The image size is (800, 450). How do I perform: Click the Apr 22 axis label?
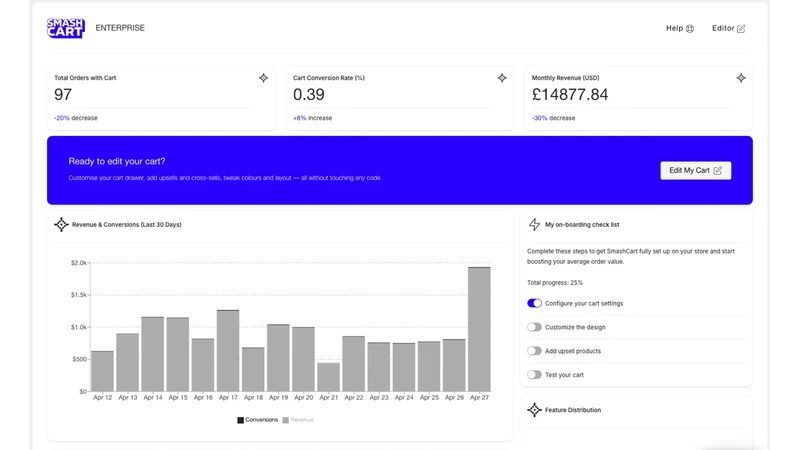tap(354, 397)
